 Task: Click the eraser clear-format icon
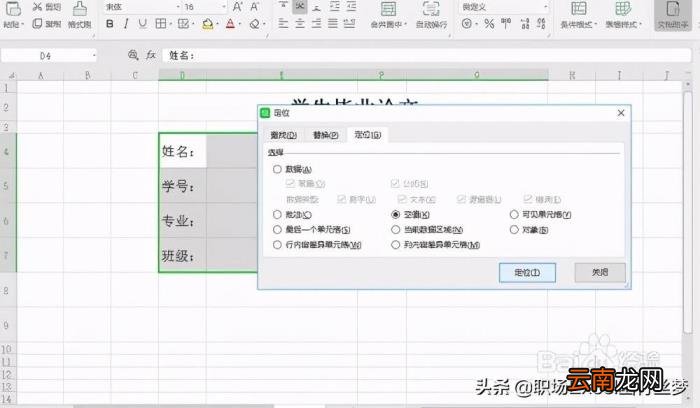[x=254, y=24]
